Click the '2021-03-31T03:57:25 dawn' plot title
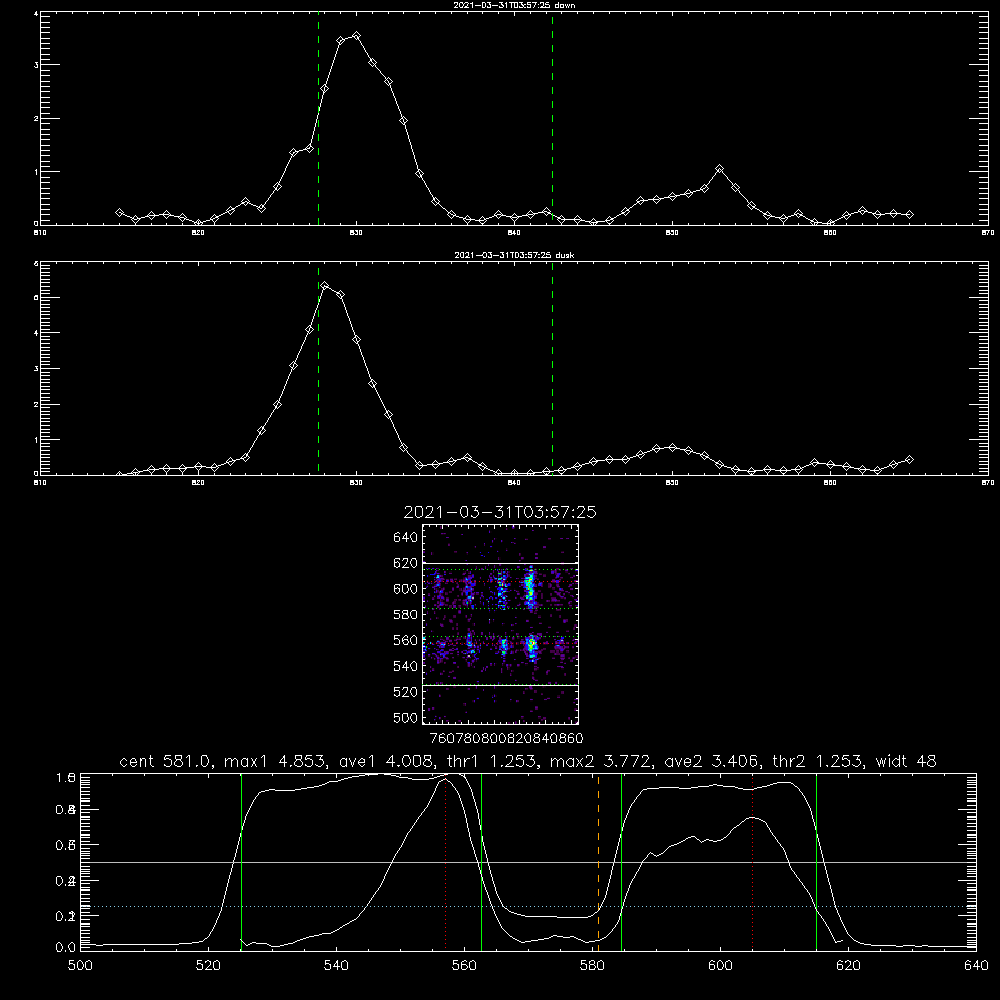Screen dimensions: 1000x1000 514,5
